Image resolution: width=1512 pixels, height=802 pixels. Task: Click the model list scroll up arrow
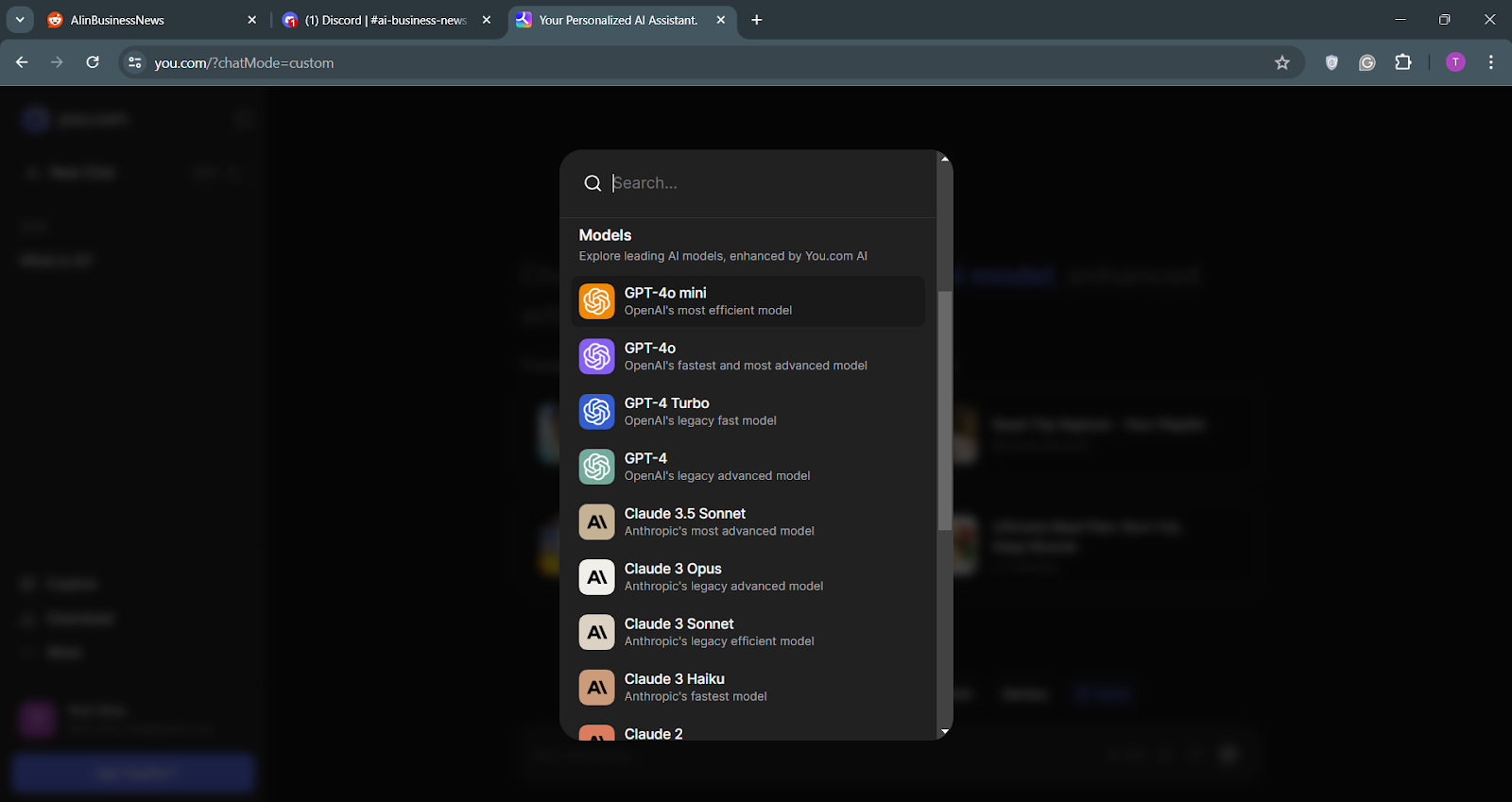tap(944, 159)
